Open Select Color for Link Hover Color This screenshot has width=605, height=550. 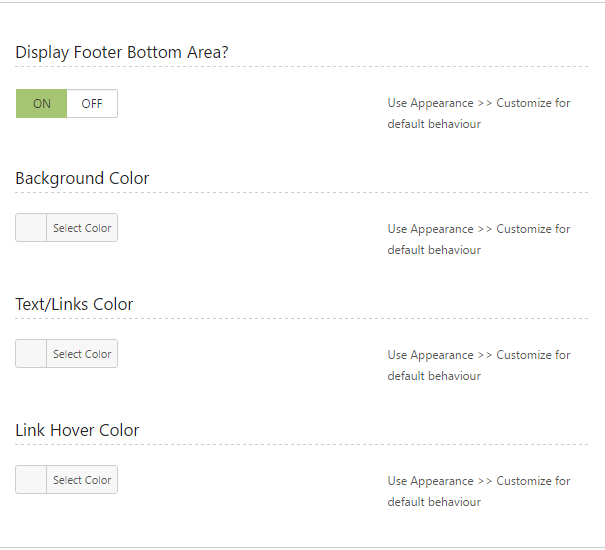(x=82, y=480)
